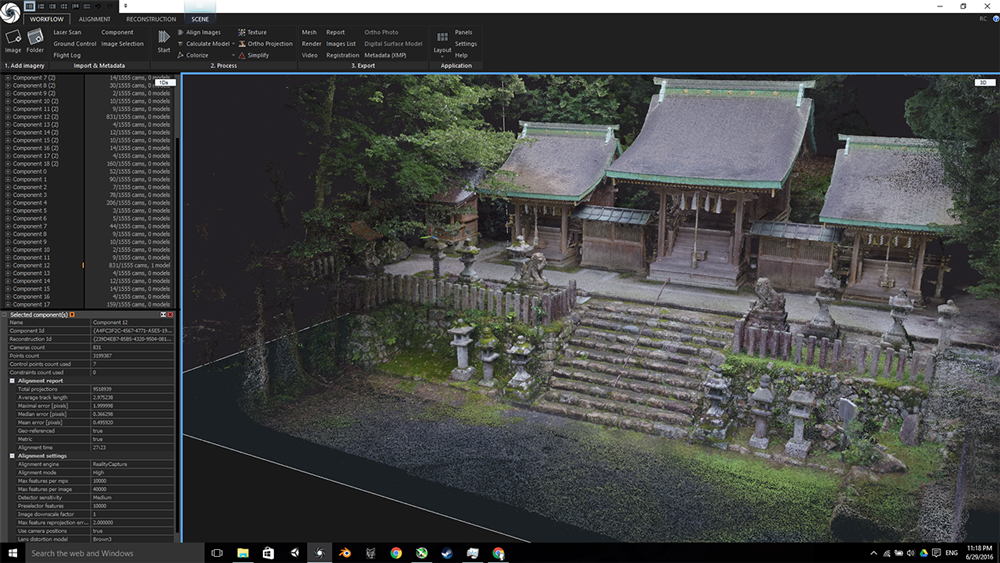Click the Align Images tool
The height and width of the screenshot is (563, 1000).
[x=203, y=32]
